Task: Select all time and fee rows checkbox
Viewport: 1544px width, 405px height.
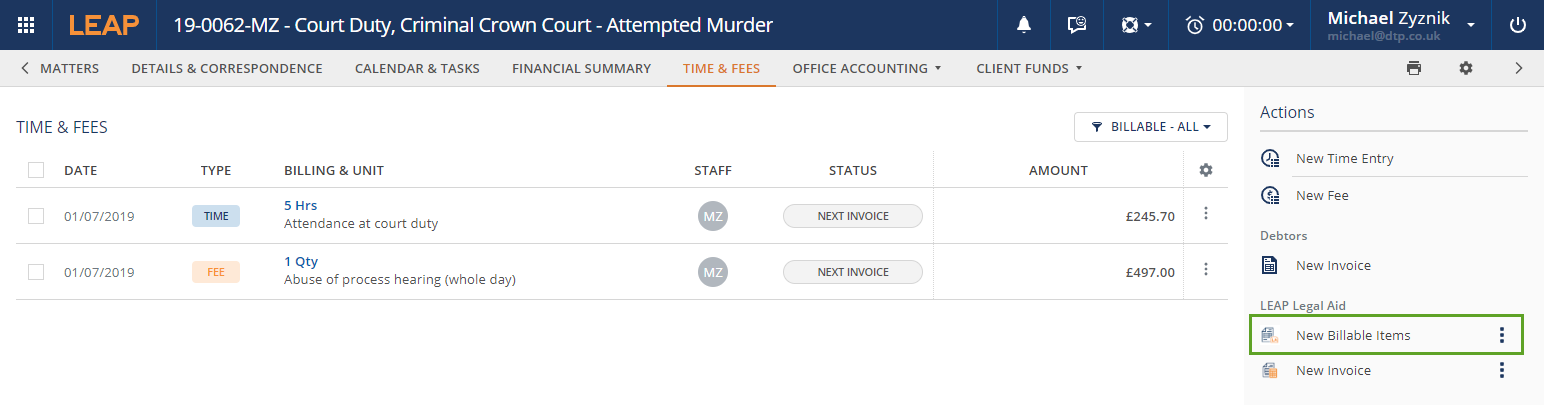Action: (x=36, y=170)
